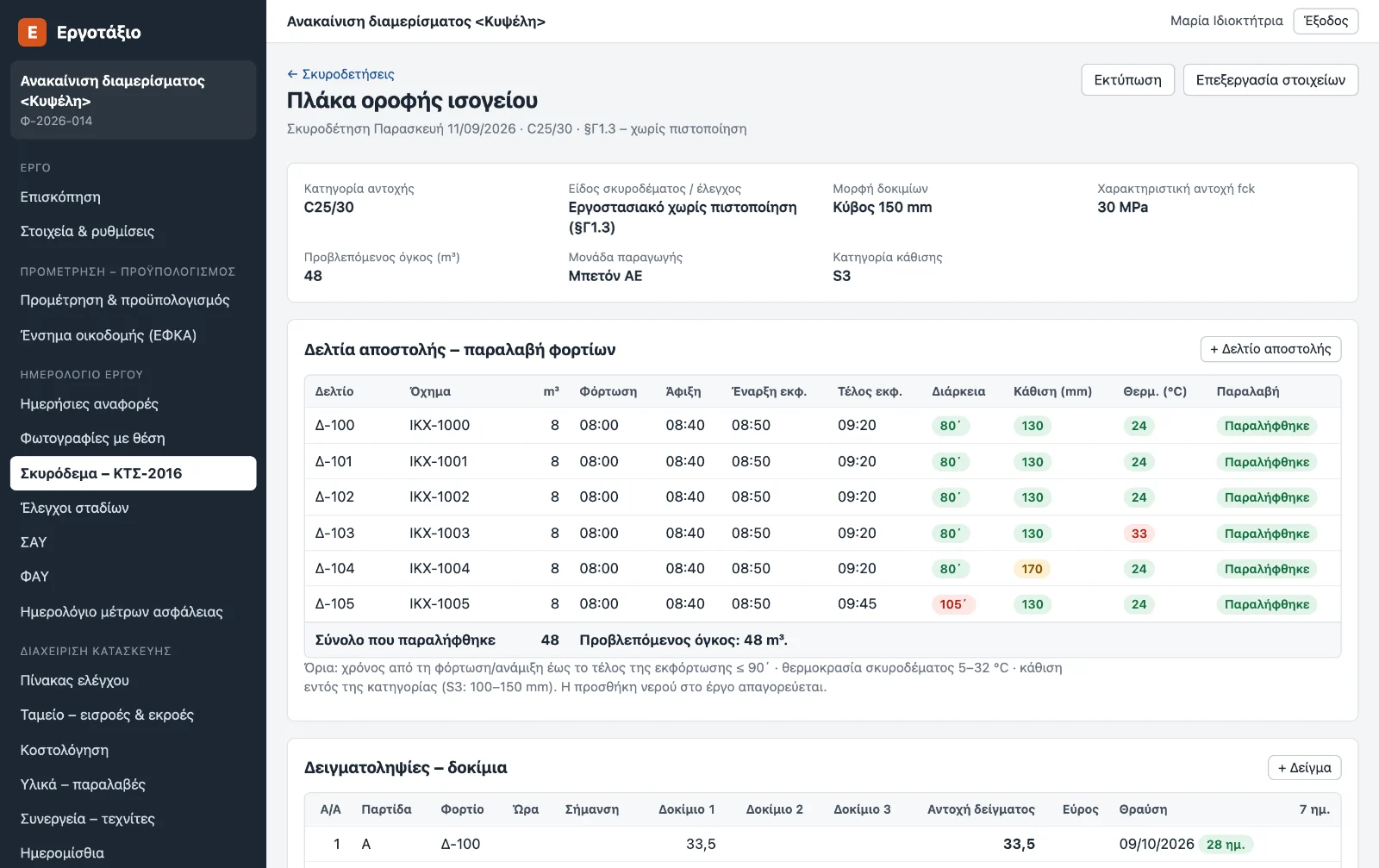Open Φωτογραφίες με θέση
This screenshot has width=1379, height=868.
pyautogui.click(x=133, y=439)
